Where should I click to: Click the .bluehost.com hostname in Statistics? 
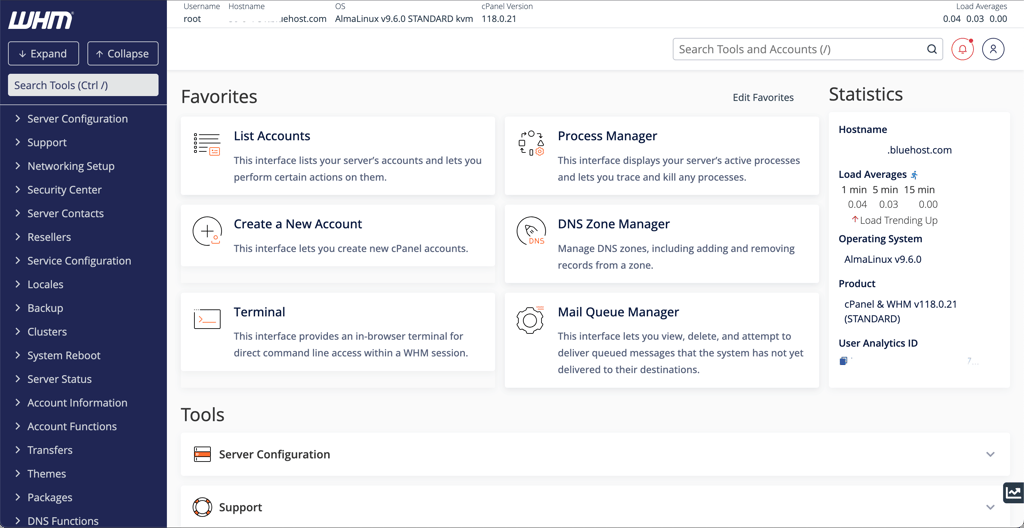click(x=919, y=150)
